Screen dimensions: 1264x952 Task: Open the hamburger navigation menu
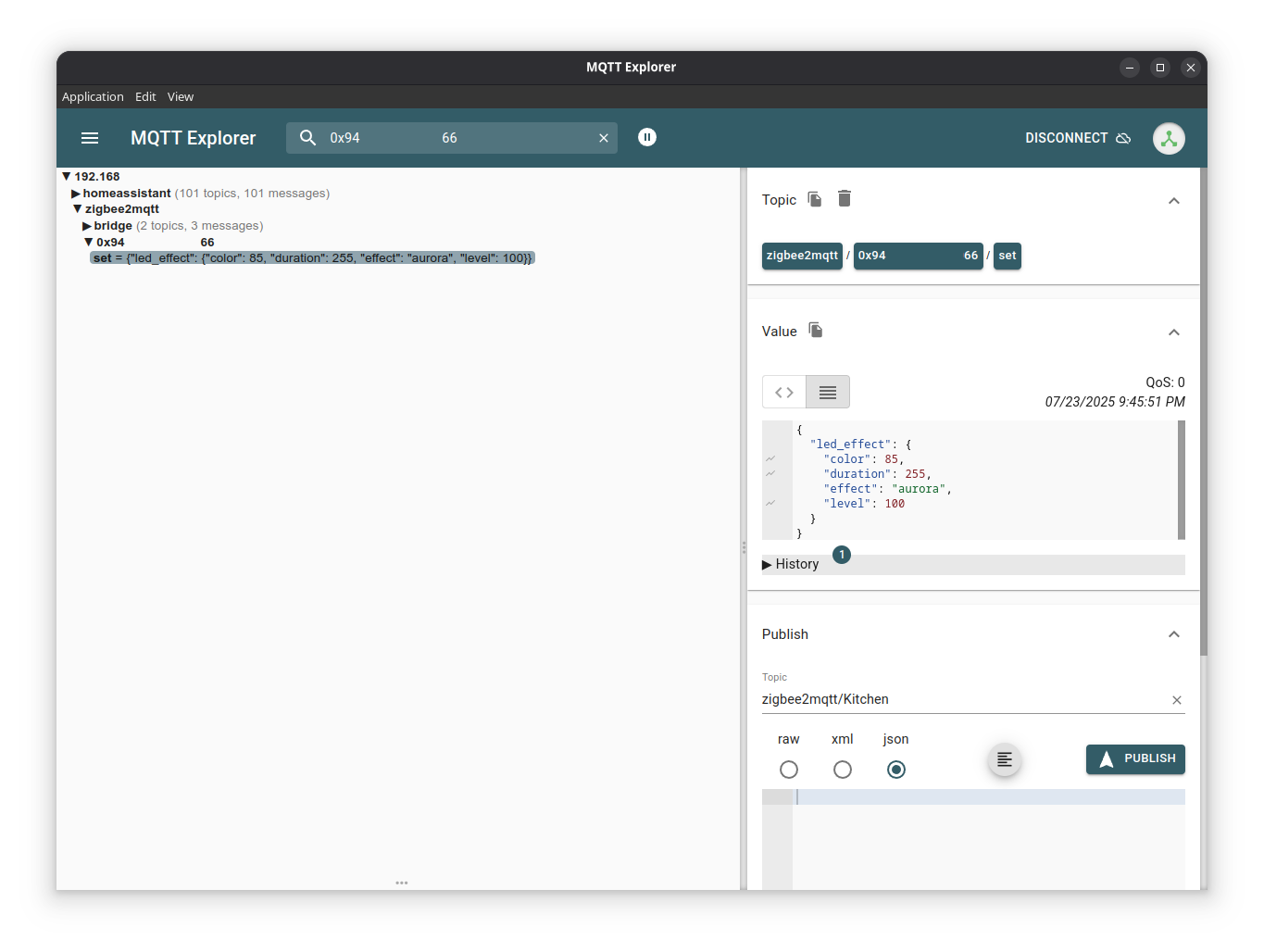click(90, 138)
